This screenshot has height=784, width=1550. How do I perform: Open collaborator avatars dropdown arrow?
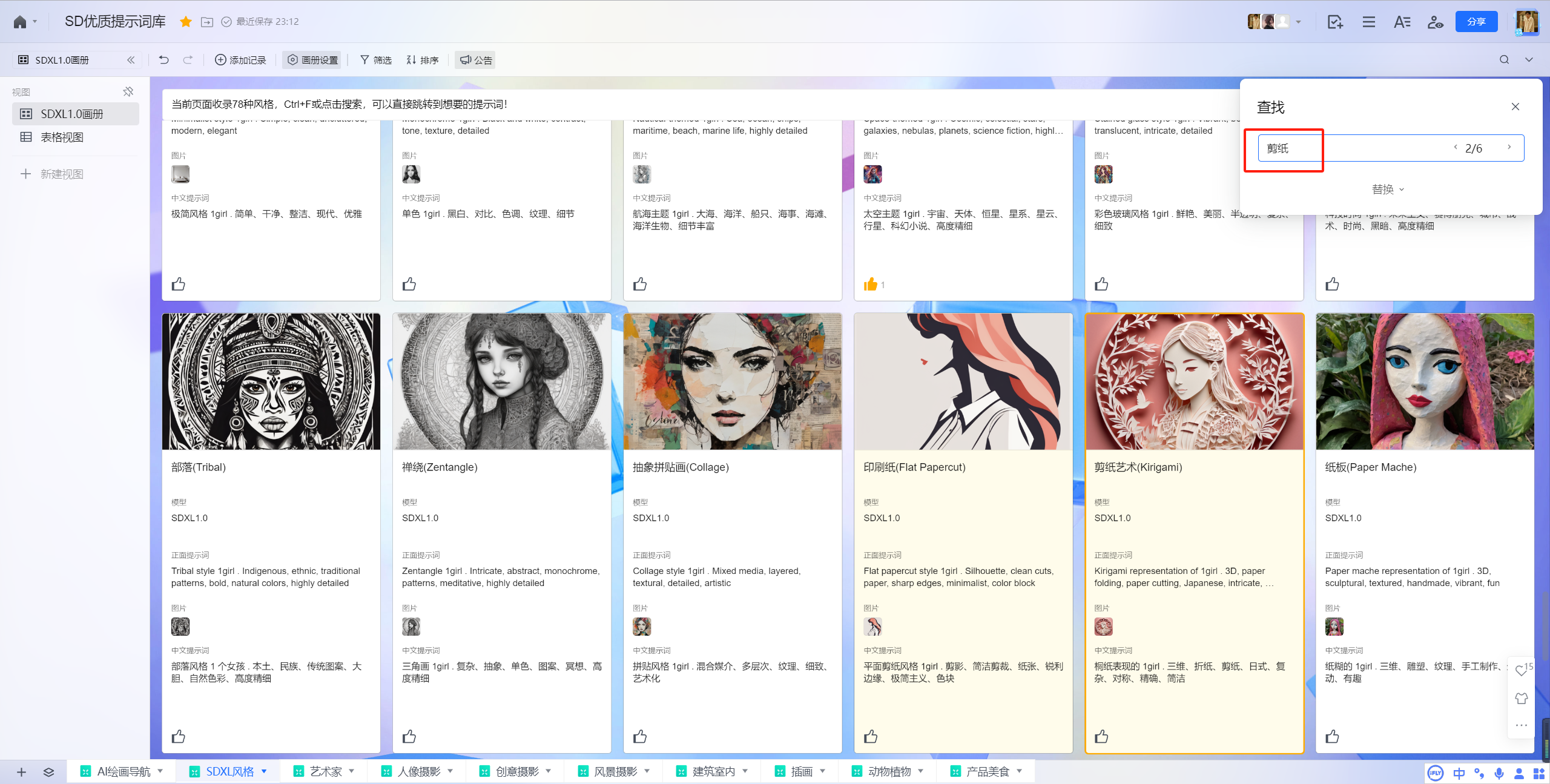pos(1298,22)
